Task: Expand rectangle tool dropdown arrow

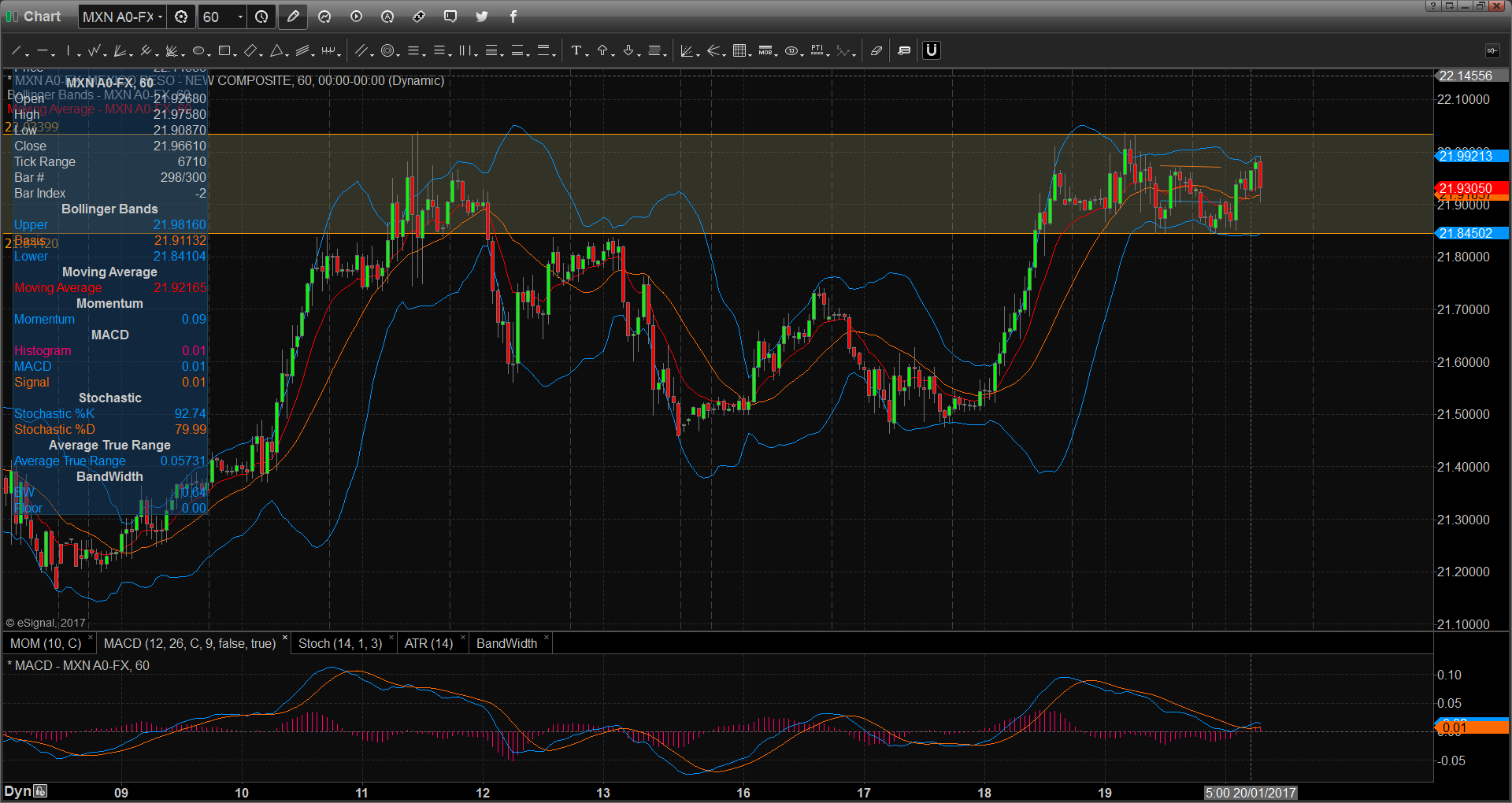Action: pyautogui.click(x=235, y=54)
